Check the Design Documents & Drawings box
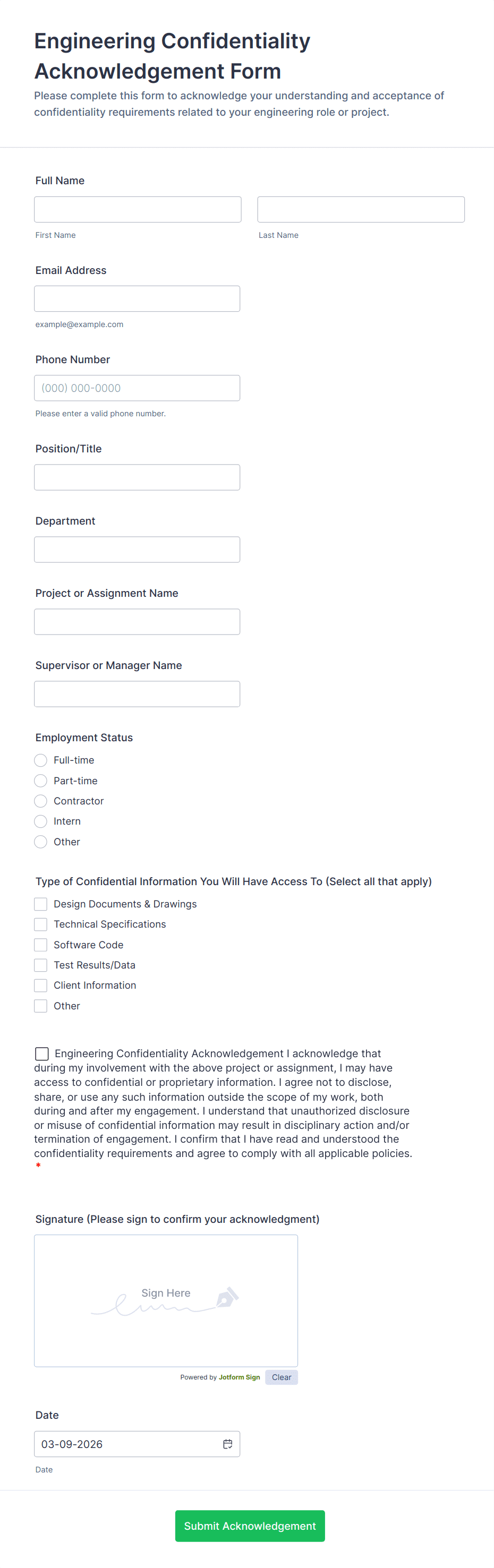 click(x=41, y=904)
